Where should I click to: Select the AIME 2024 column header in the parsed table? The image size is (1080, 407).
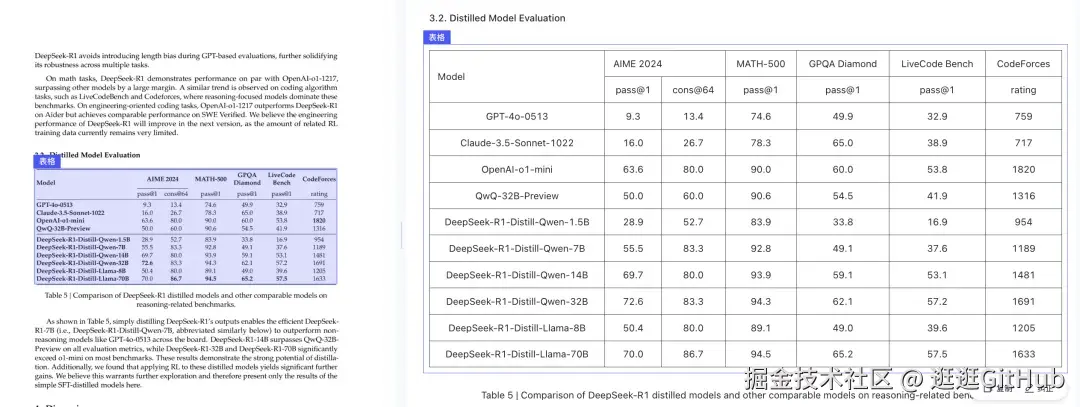point(638,63)
